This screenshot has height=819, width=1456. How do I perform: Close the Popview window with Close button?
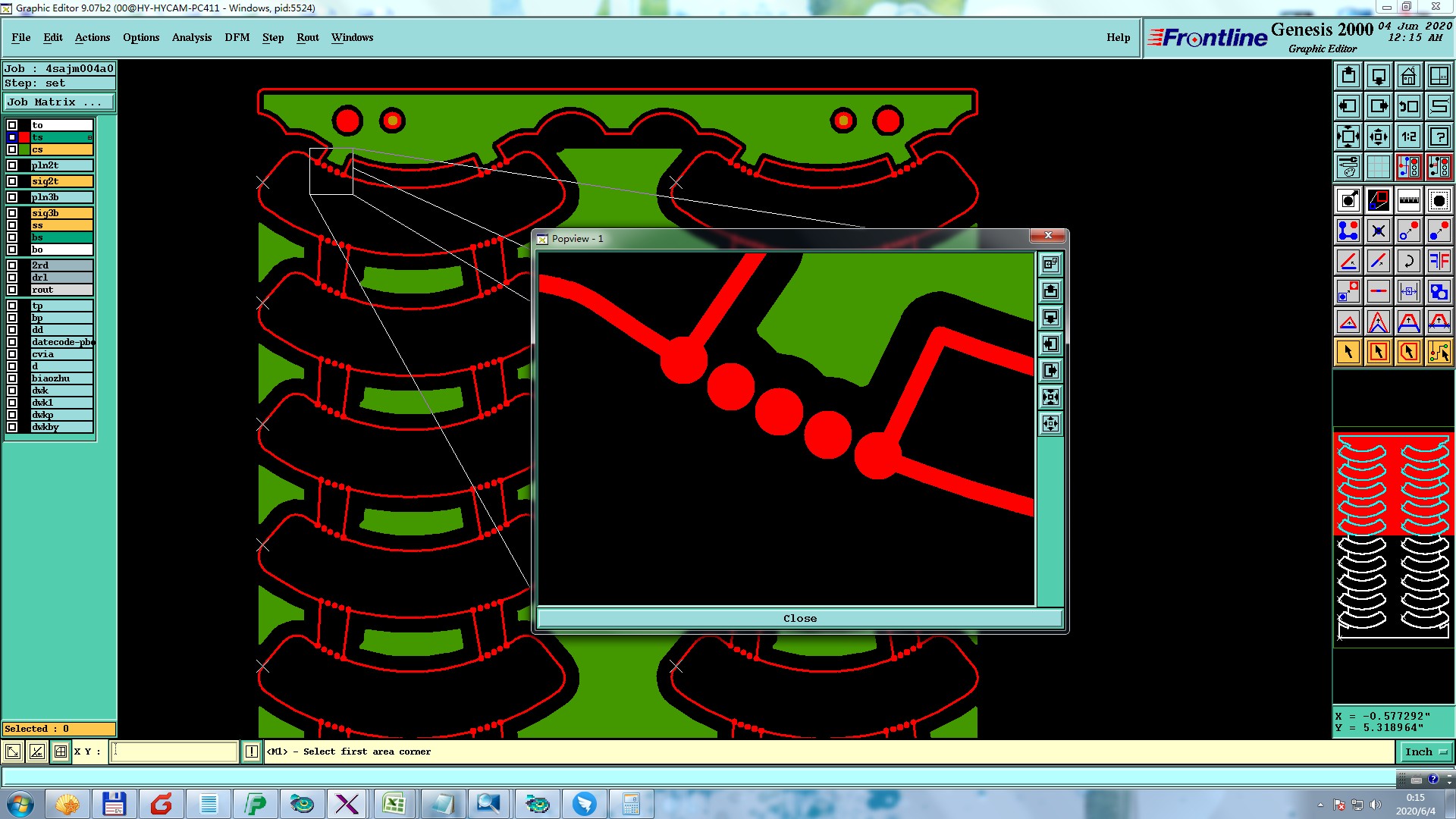click(x=799, y=618)
